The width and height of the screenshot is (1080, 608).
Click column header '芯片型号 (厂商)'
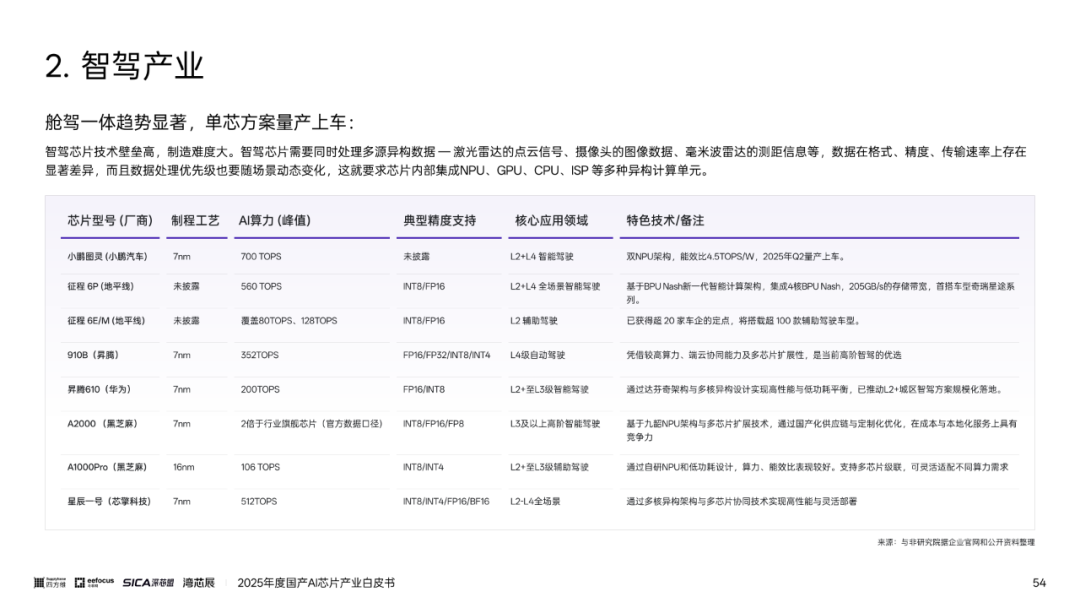pos(110,220)
